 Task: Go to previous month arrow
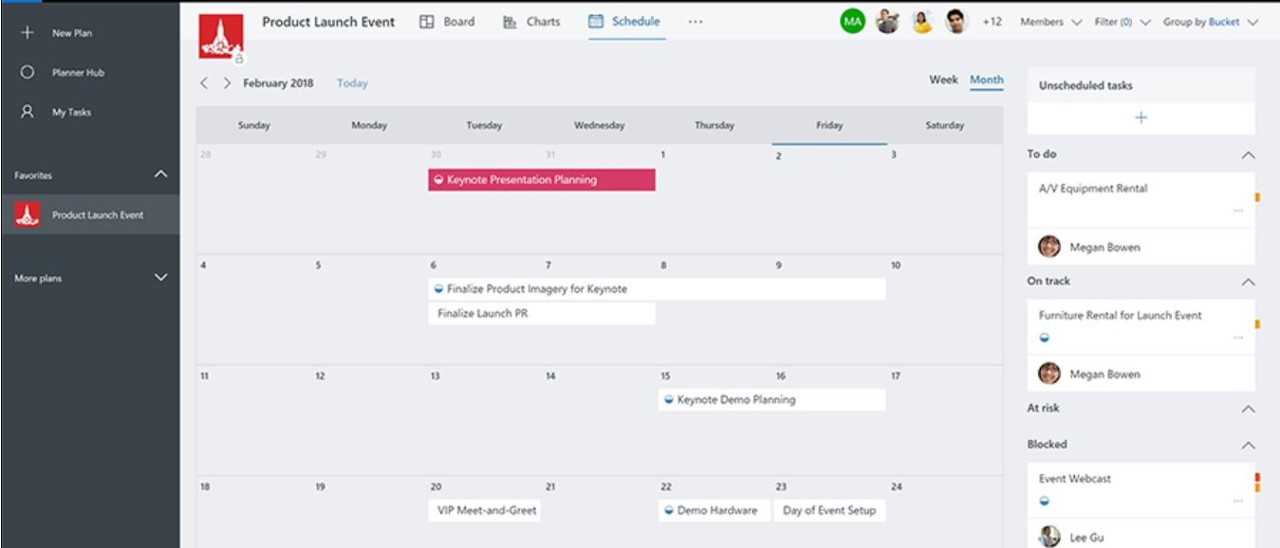204,83
